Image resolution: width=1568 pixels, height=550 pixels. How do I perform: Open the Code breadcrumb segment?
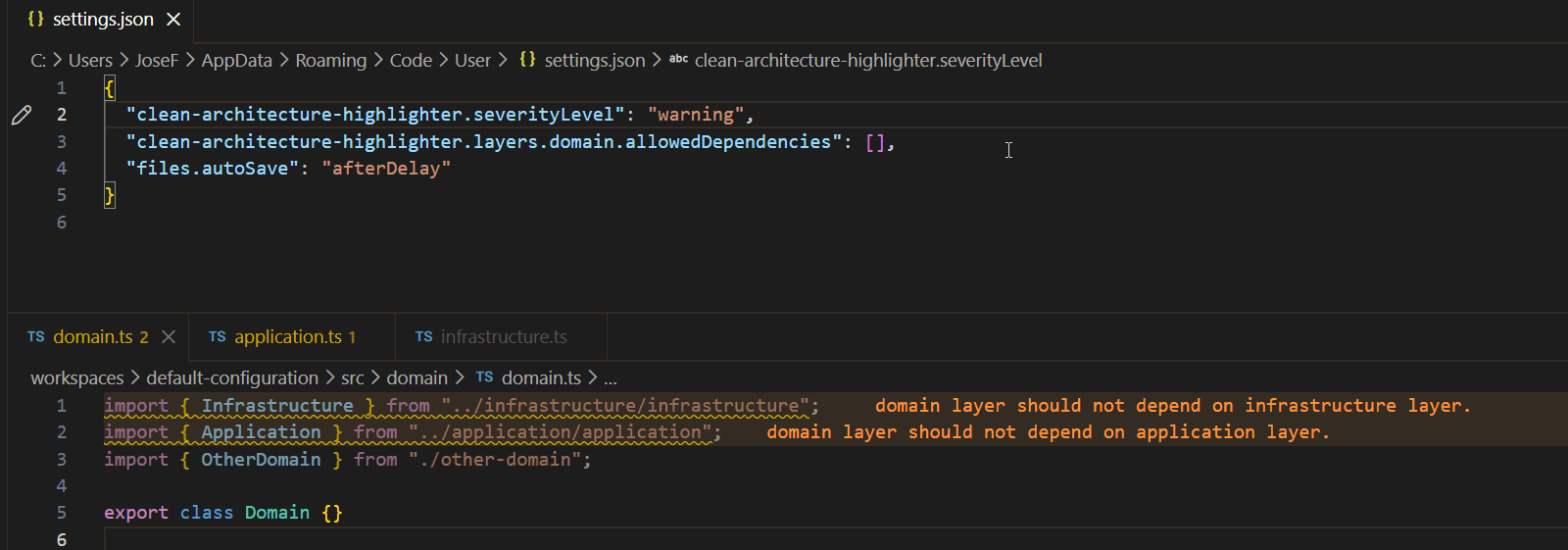[411, 61]
